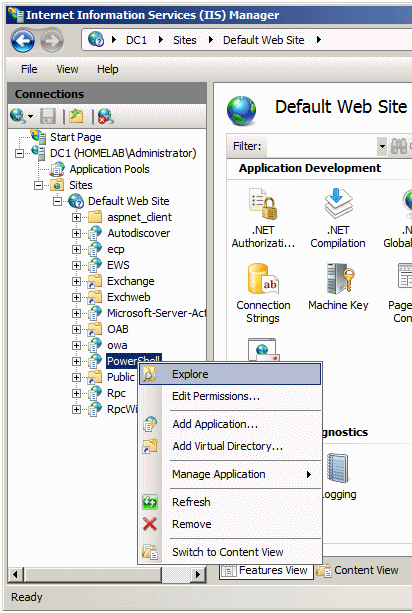Open the Logging feature icon
Screen dimensions: 412x613
[337, 468]
